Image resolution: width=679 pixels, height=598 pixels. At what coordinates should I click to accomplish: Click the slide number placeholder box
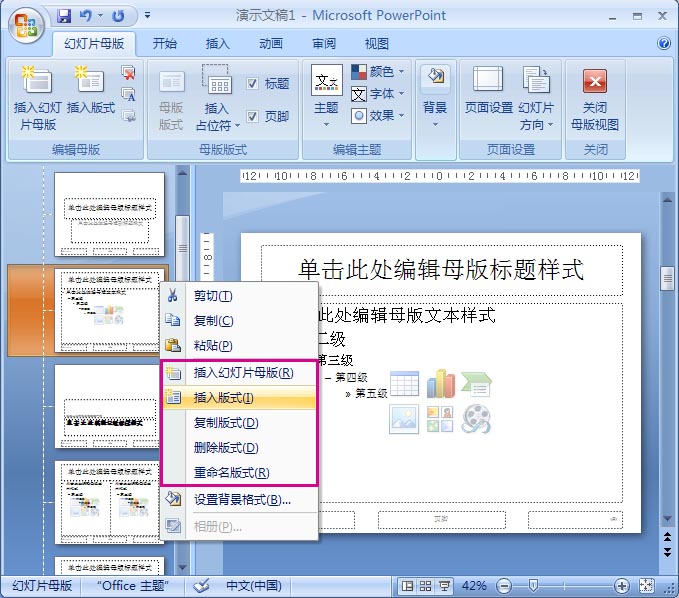(575, 520)
